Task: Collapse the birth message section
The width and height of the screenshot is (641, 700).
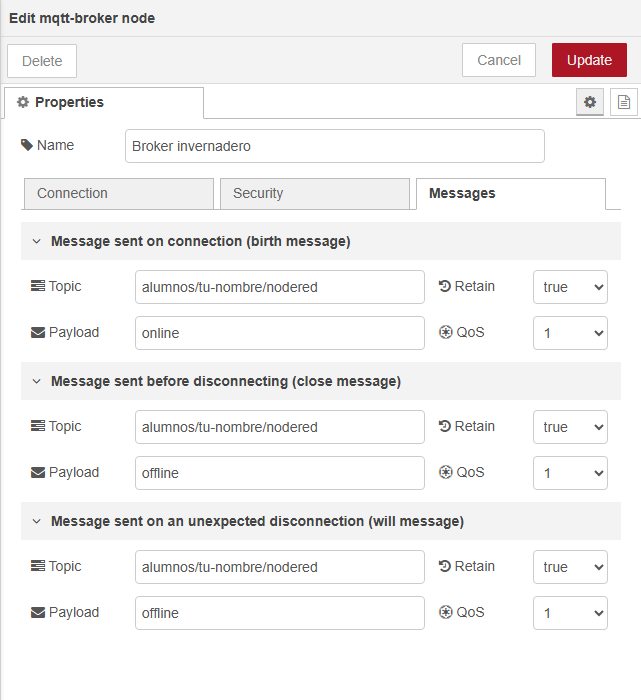Action: [x=37, y=242]
